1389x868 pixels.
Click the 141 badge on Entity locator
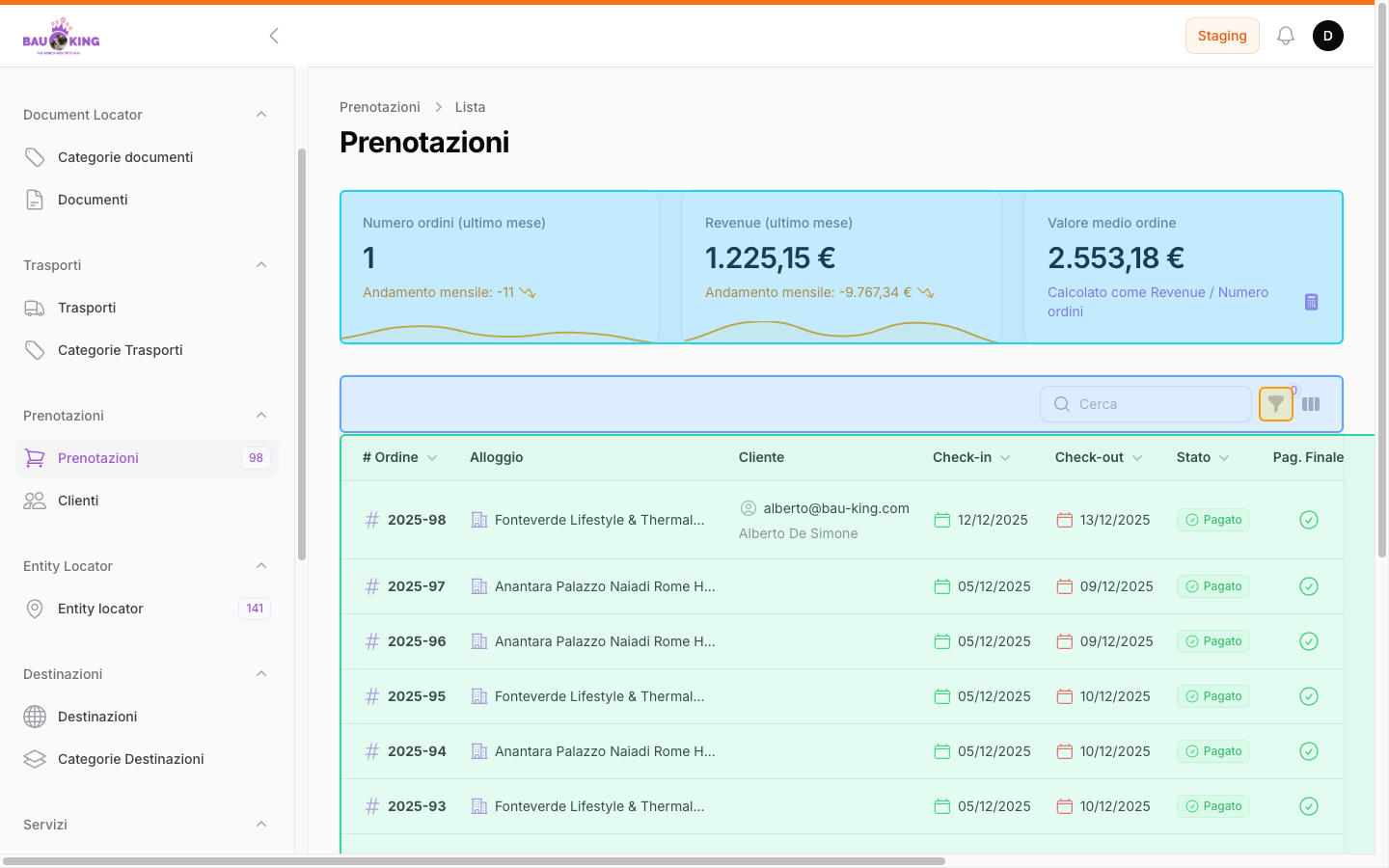pyautogui.click(x=255, y=609)
